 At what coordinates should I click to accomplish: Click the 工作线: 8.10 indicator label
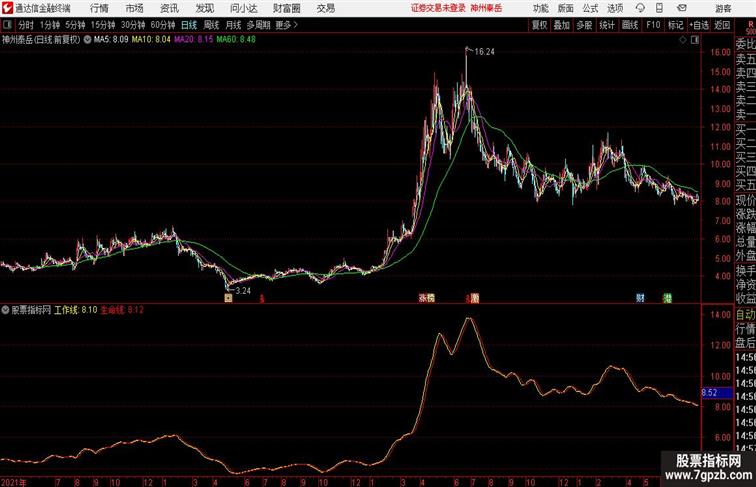pyautogui.click(x=75, y=310)
